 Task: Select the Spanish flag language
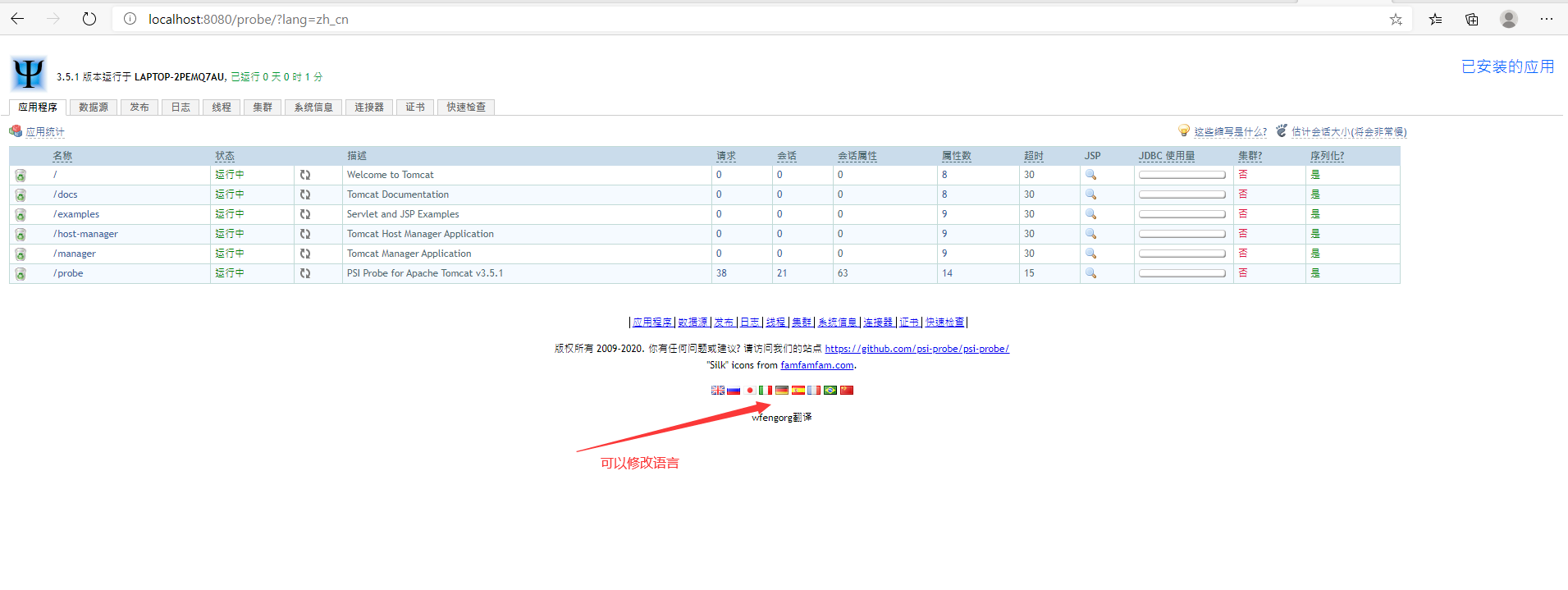tap(798, 390)
